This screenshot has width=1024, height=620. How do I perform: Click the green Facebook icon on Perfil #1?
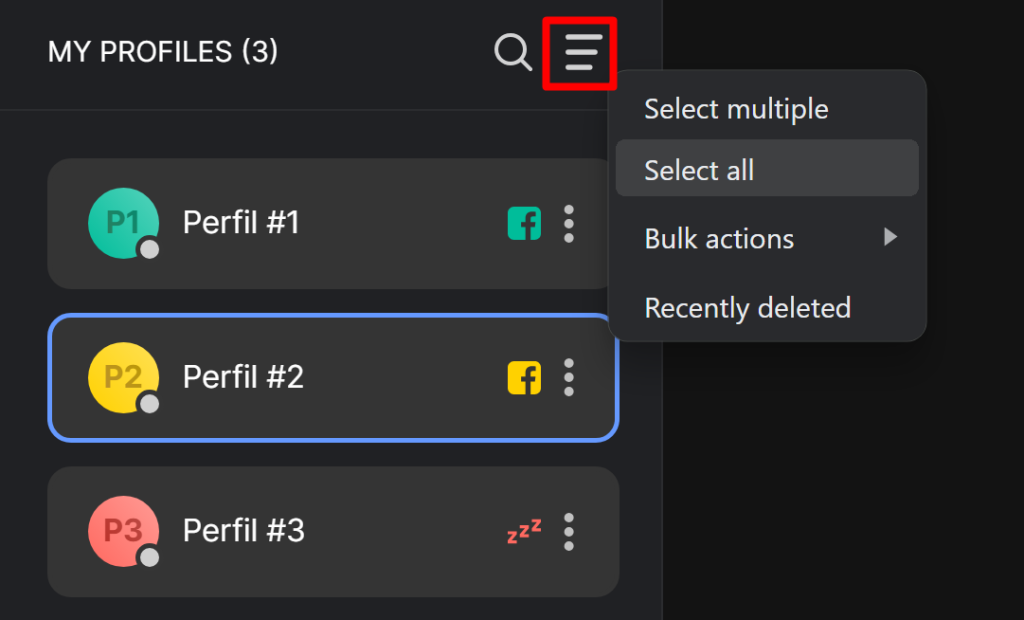(x=524, y=223)
